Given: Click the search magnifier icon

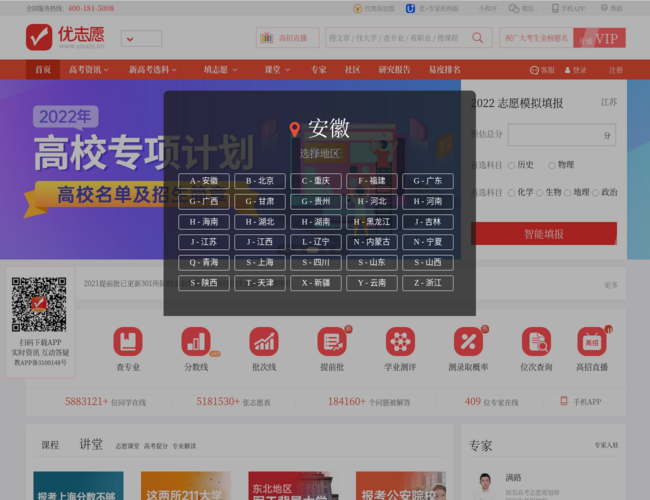Looking at the screenshot, I should tap(478, 38).
